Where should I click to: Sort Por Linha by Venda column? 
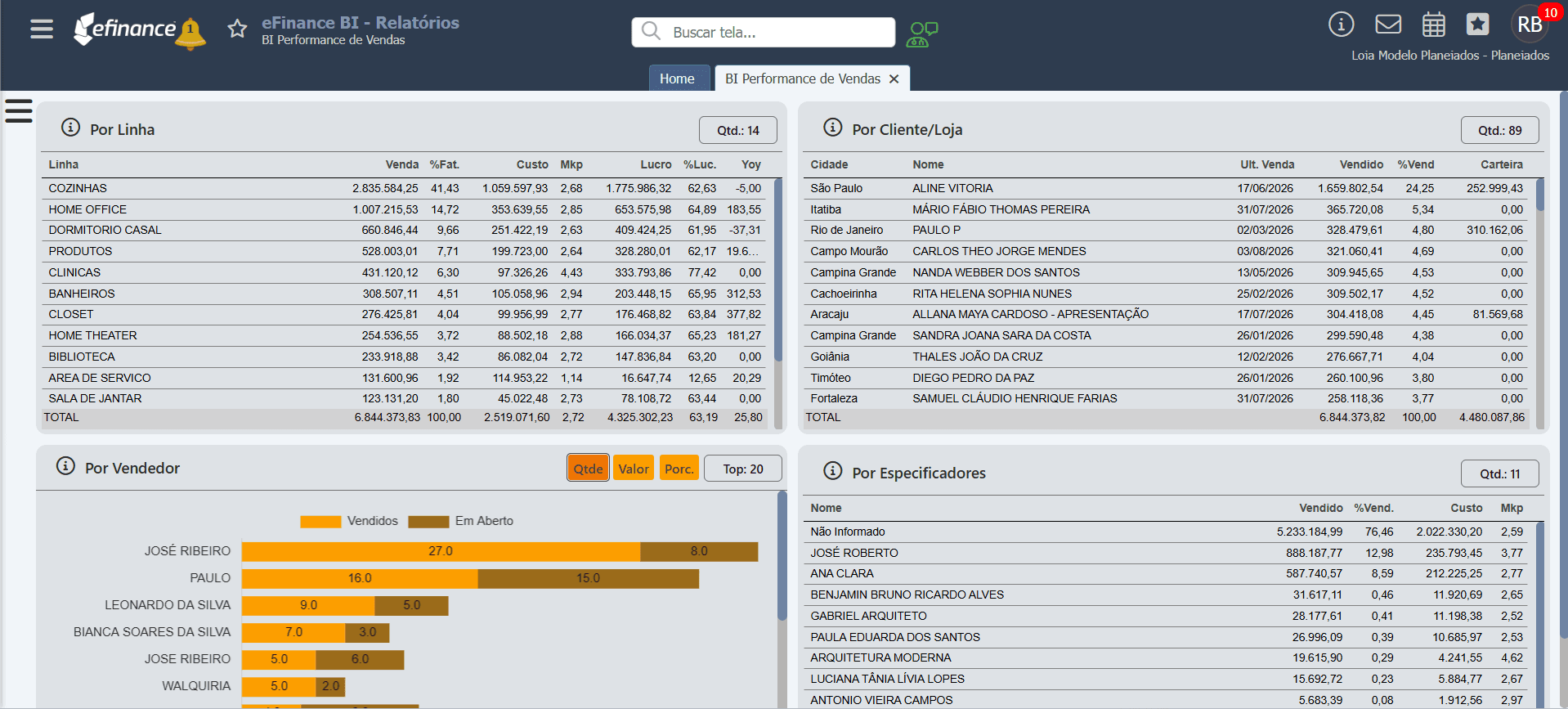click(x=402, y=164)
